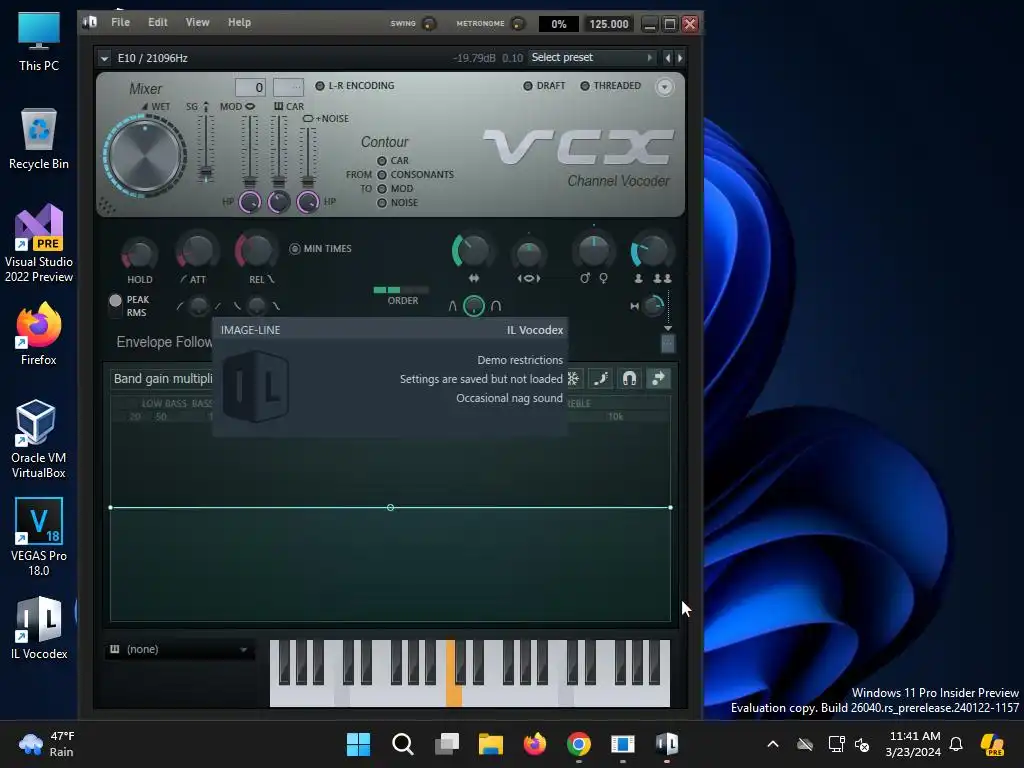Turn the CAR filter knob under CAR fader
1024x768 pixels.
click(x=279, y=202)
